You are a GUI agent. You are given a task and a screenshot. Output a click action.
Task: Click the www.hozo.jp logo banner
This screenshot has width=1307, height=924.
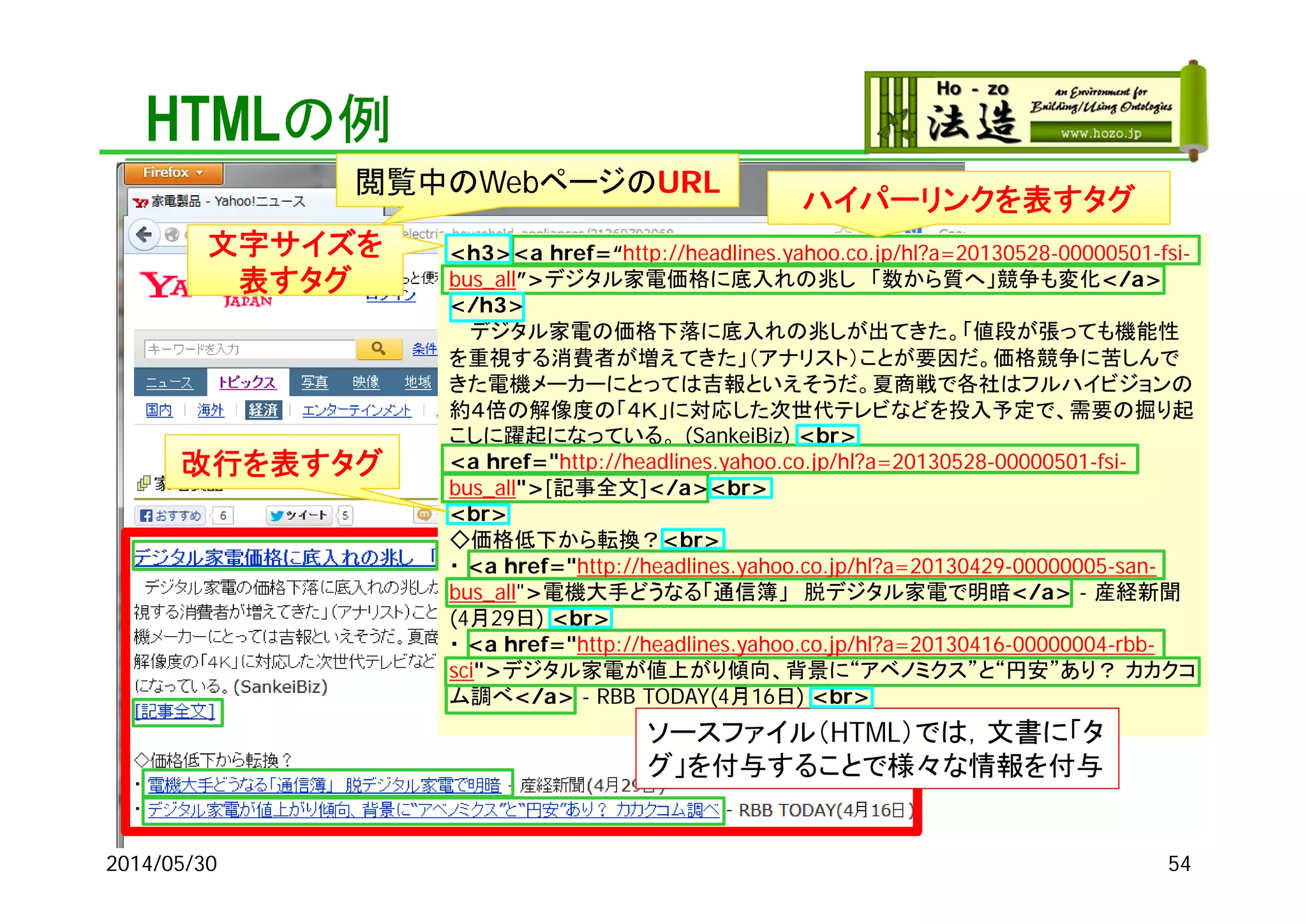[1036, 112]
